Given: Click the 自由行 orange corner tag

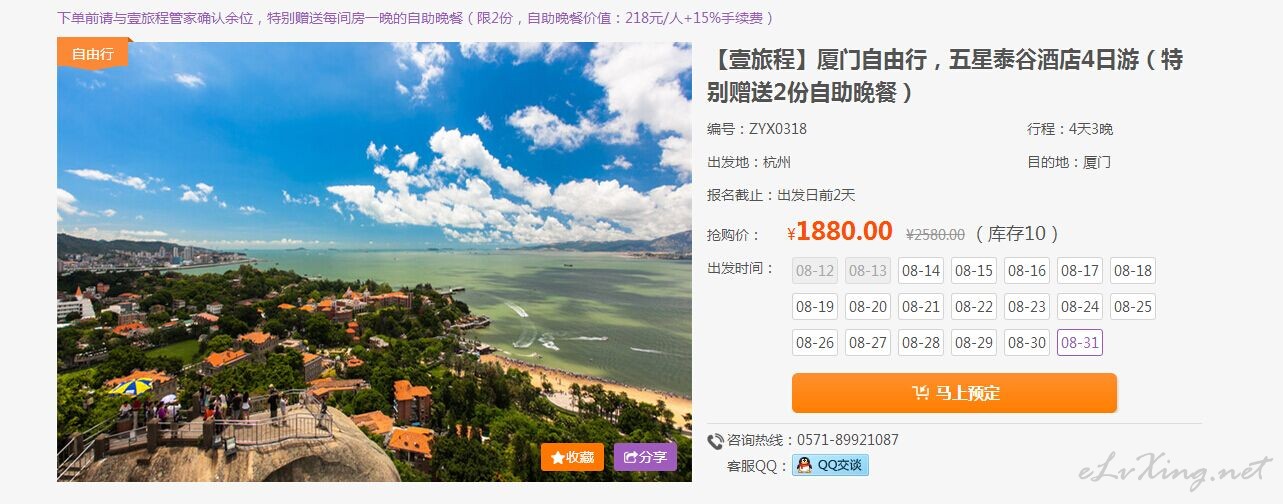Looking at the screenshot, I should (93, 53).
